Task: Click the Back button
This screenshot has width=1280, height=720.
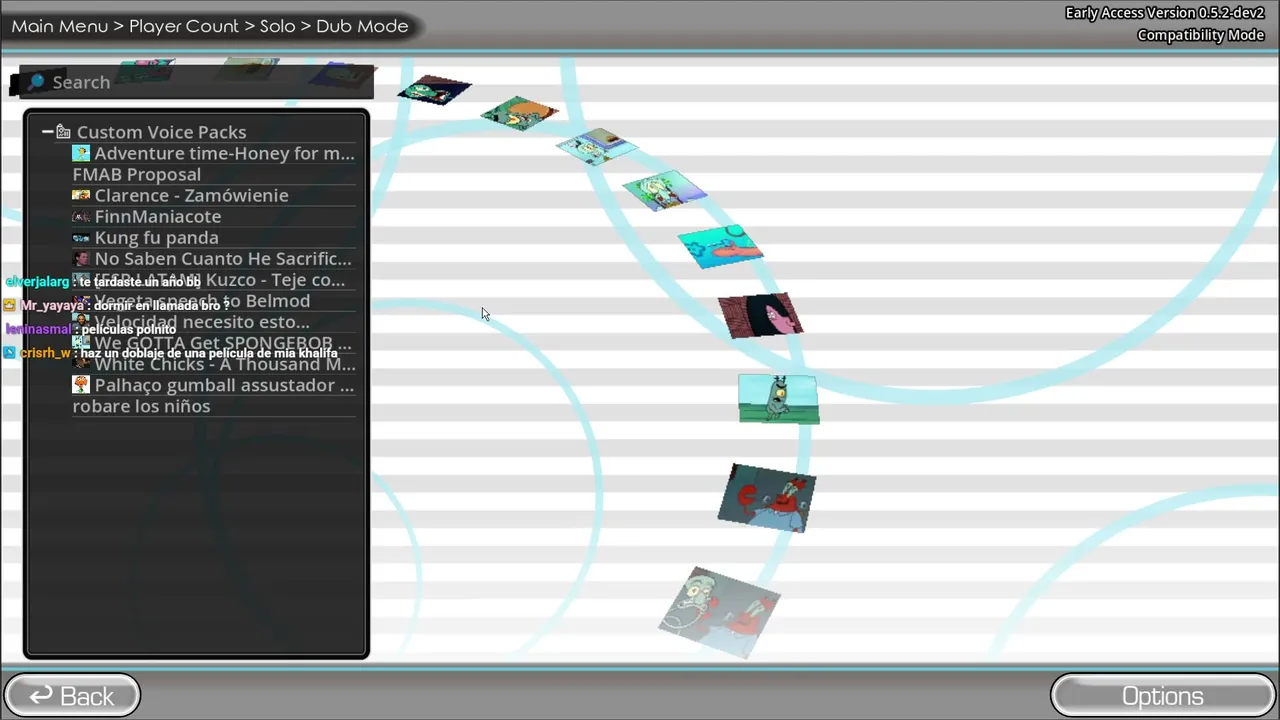Action: coord(72,696)
